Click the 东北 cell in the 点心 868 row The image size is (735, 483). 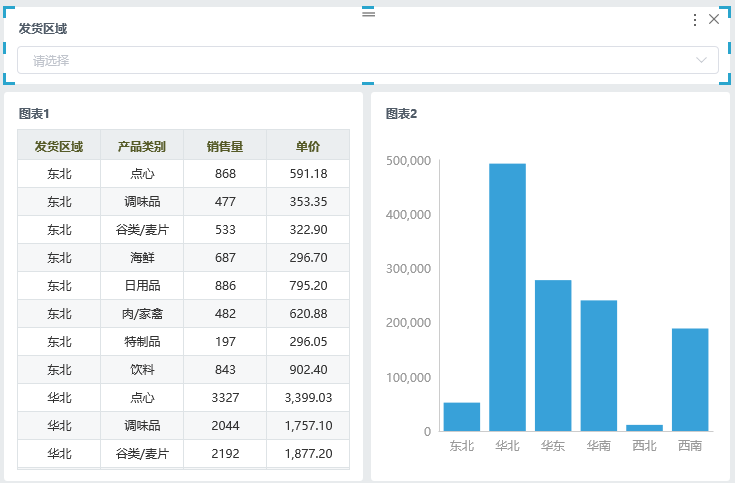(59, 174)
